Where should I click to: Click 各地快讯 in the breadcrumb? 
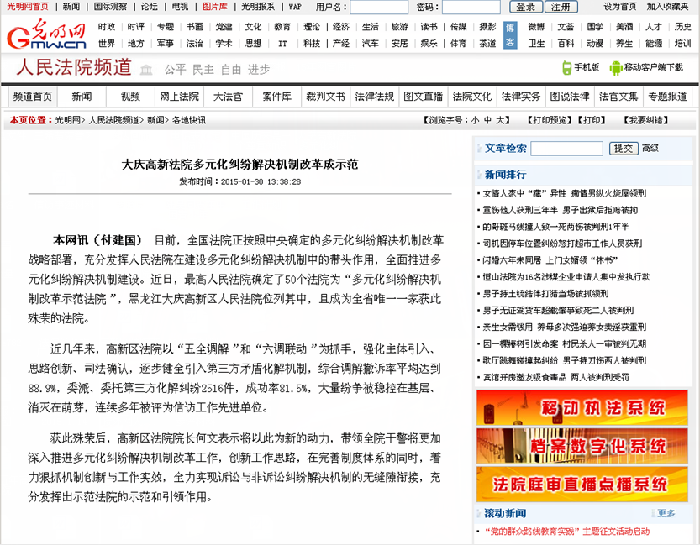[x=189, y=120]
